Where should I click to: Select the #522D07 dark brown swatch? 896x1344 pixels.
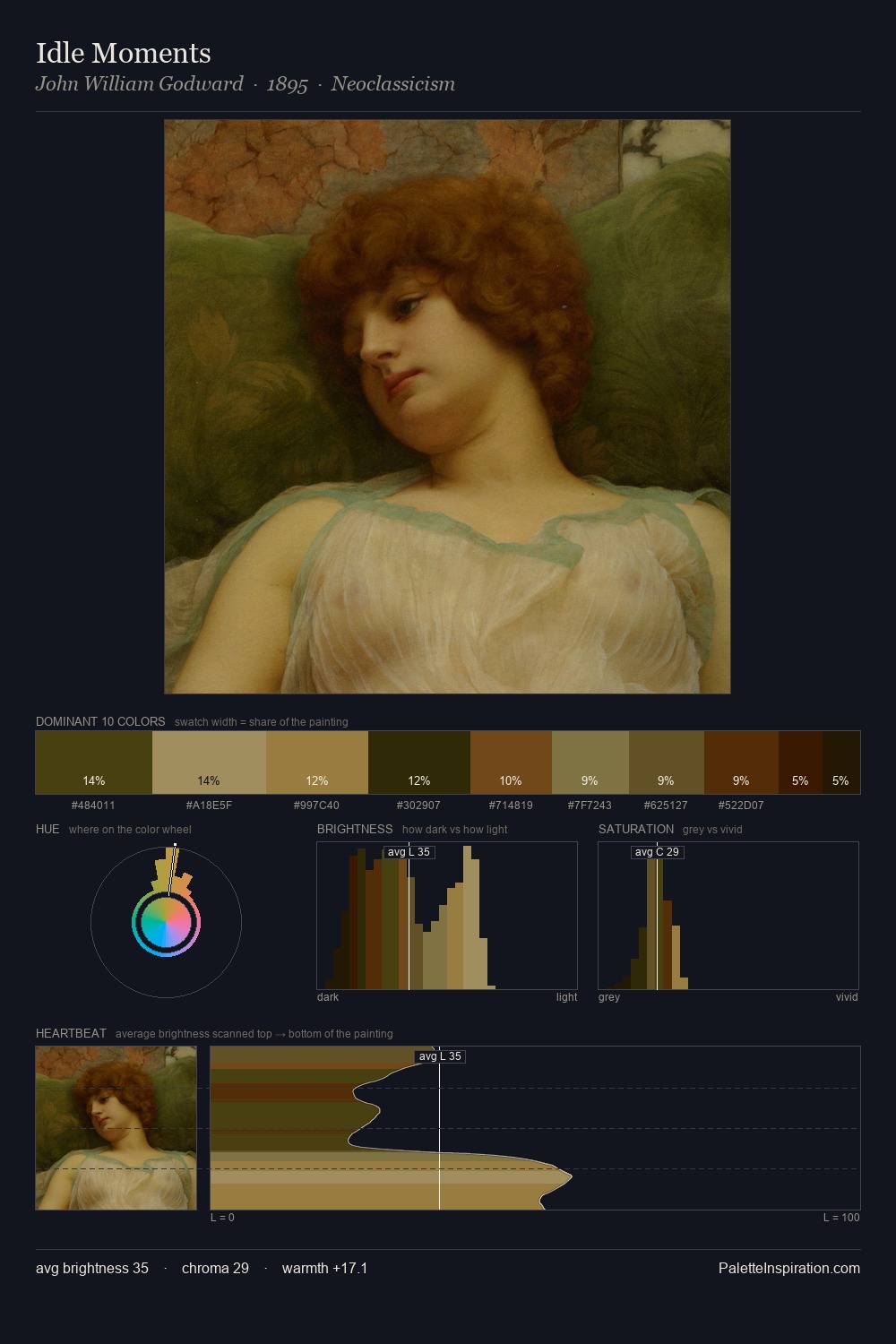click(741, 762)
